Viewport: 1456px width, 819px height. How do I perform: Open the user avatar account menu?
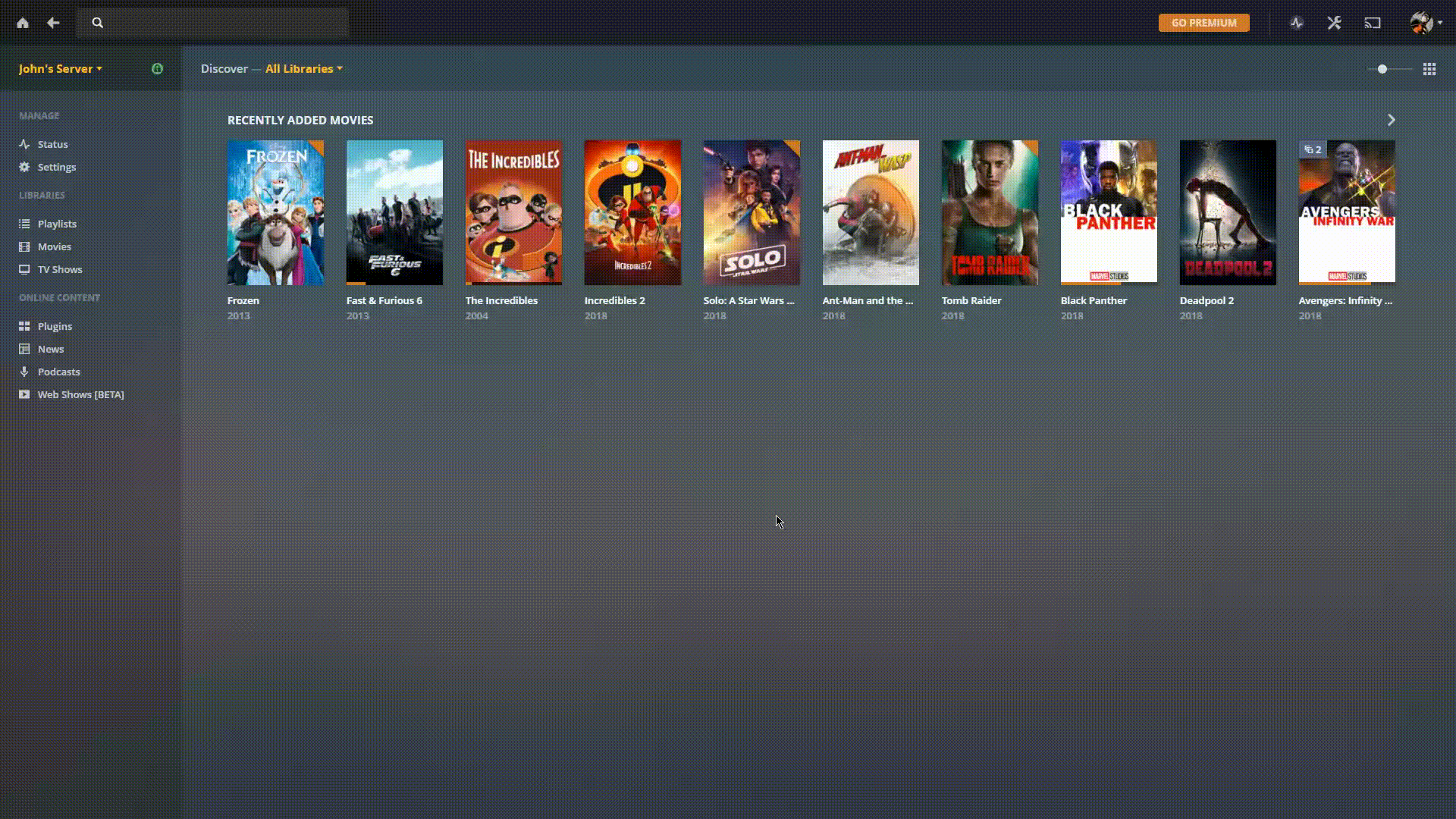tap(1426, 23)
